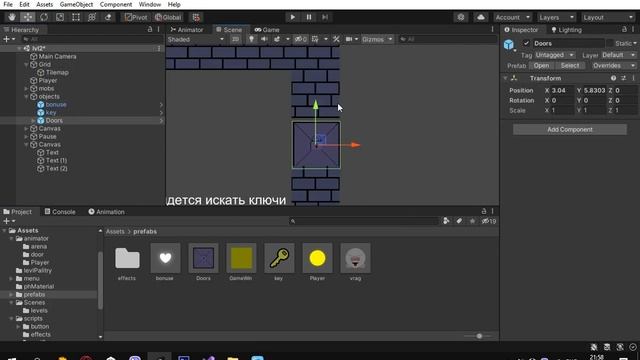640x360 pixels.
Task: Switch to the Animator tab
Action: [x=187, y=29]
